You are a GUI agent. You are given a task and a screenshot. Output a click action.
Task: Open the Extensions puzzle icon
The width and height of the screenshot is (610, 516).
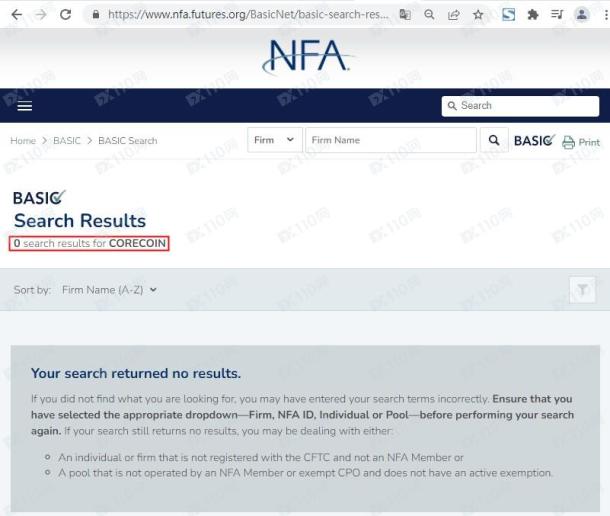(533, 15)
